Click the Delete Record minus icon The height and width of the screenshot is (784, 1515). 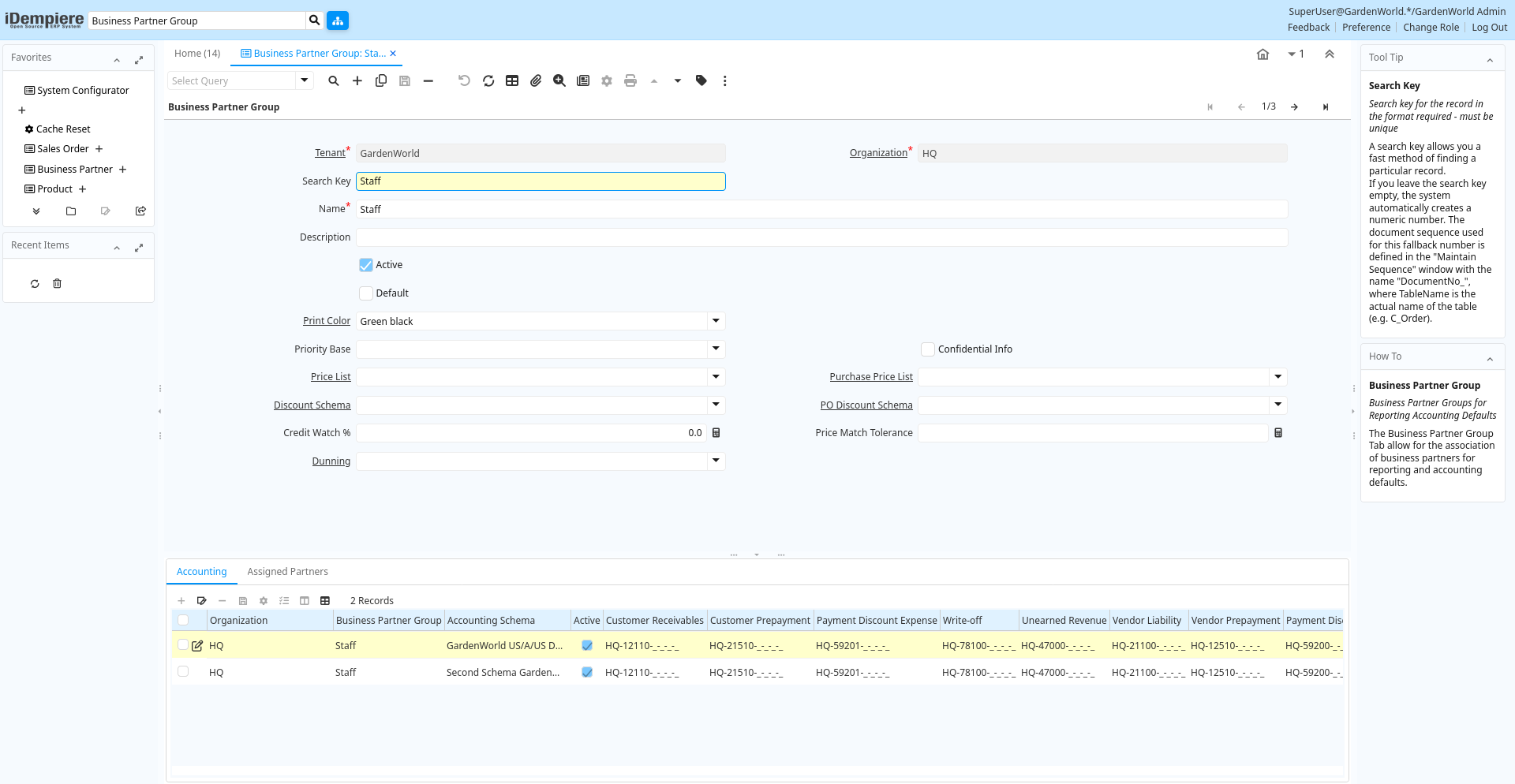(428, 80)
